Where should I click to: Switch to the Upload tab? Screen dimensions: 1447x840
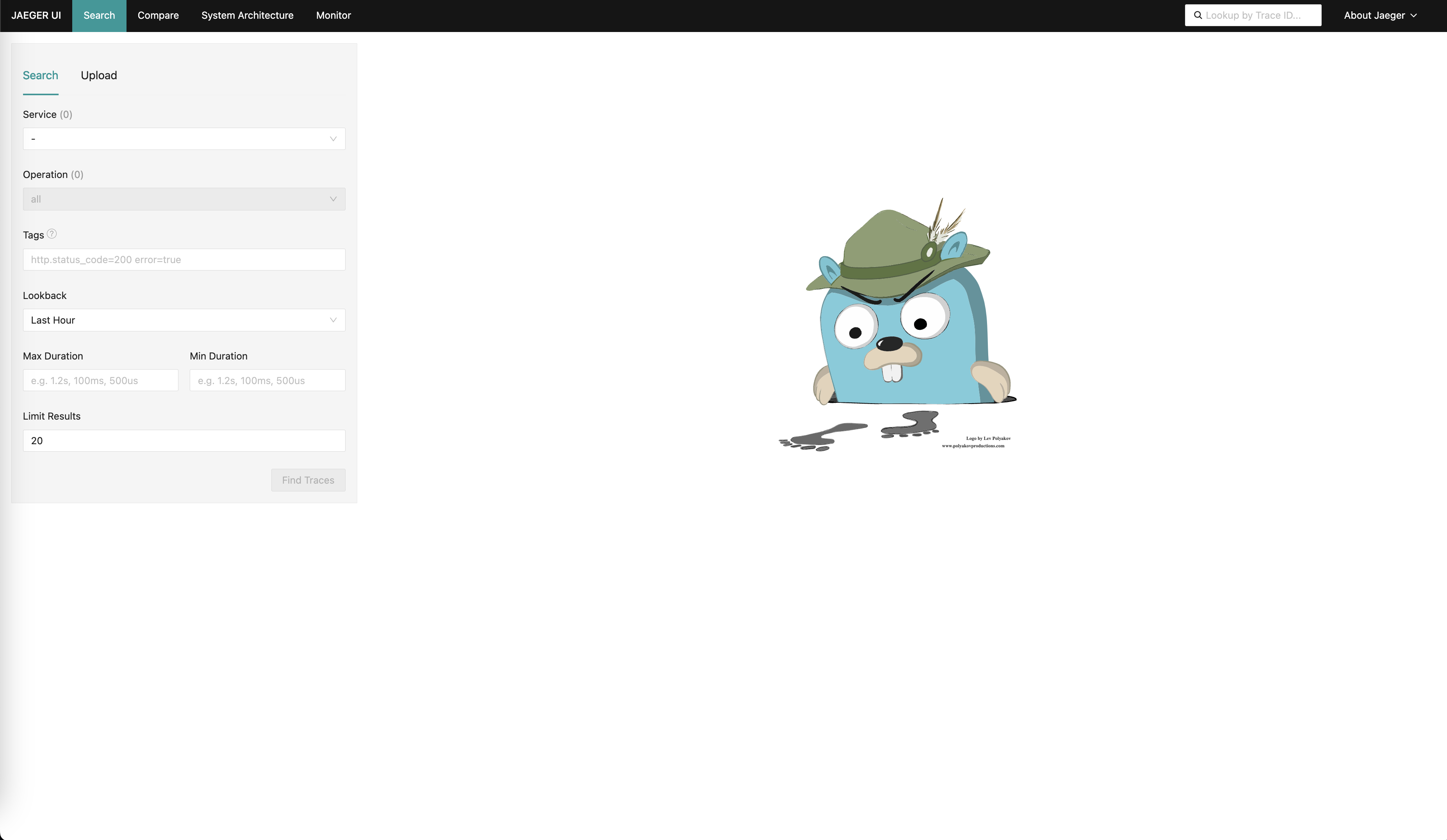pos(99,75)
